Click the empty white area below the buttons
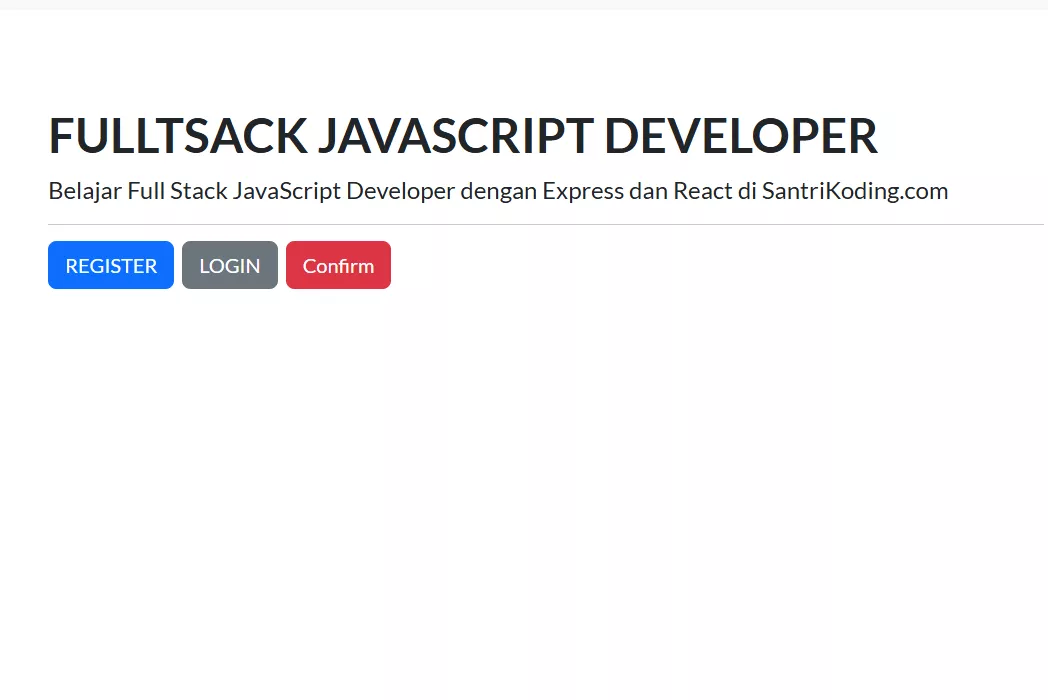1048x700 pixels. pyautogui.click(x=524, y=495)
